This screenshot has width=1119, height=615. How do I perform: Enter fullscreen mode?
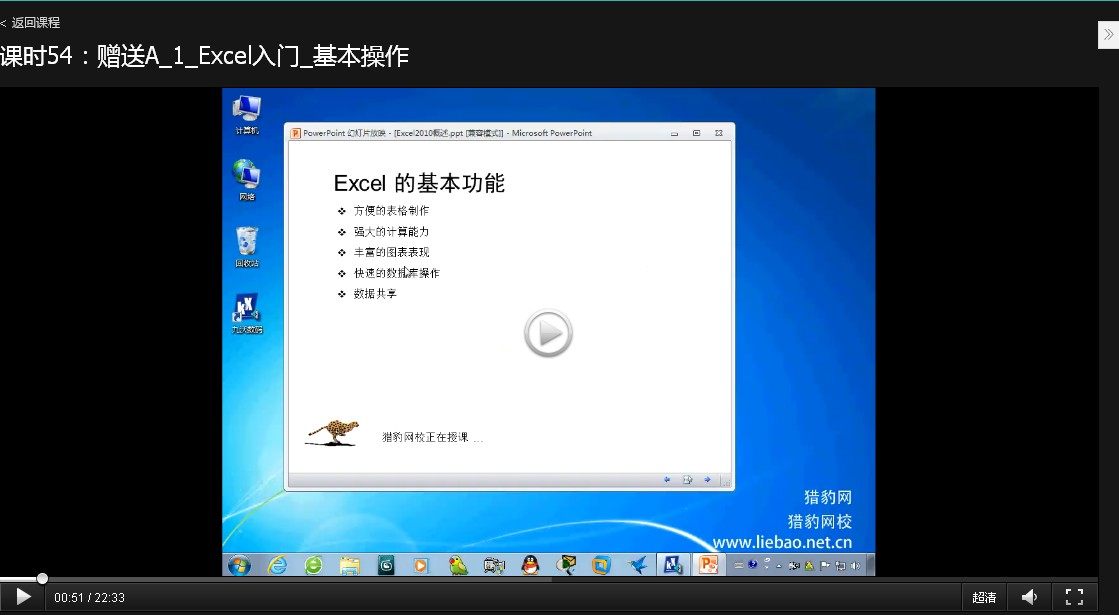(x=1074, y=597)
